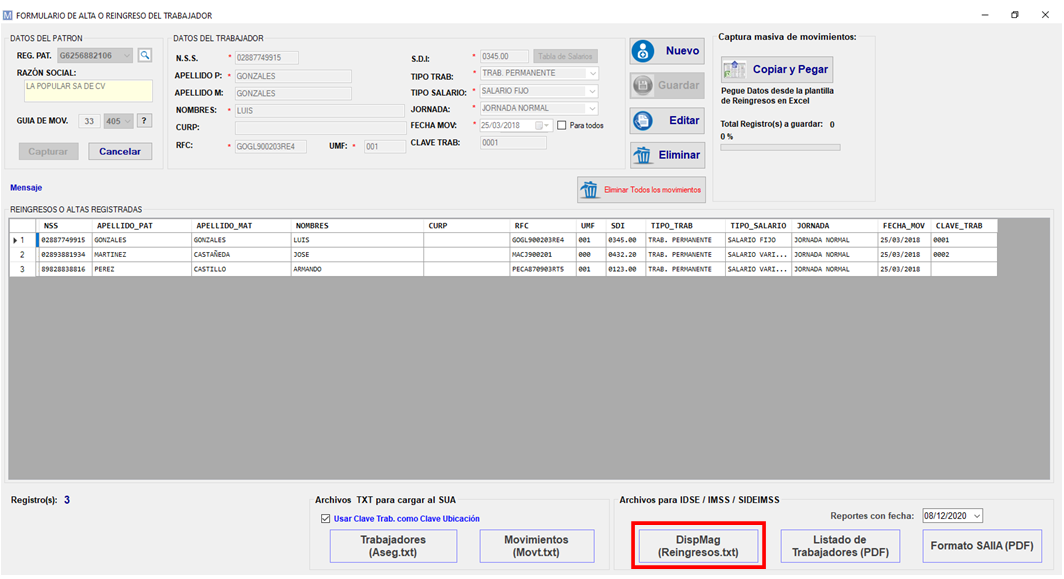This screenshot has height=579, width=1064.
Task: Open the FECHA MOV date picker
Action: pos(542,126)
